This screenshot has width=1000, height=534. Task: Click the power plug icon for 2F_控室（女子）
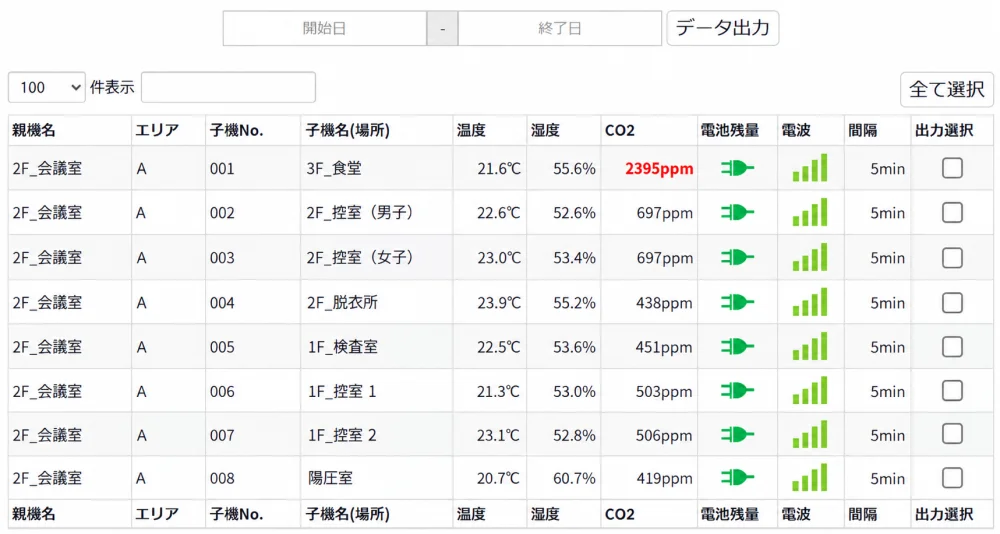coord(737,258)
